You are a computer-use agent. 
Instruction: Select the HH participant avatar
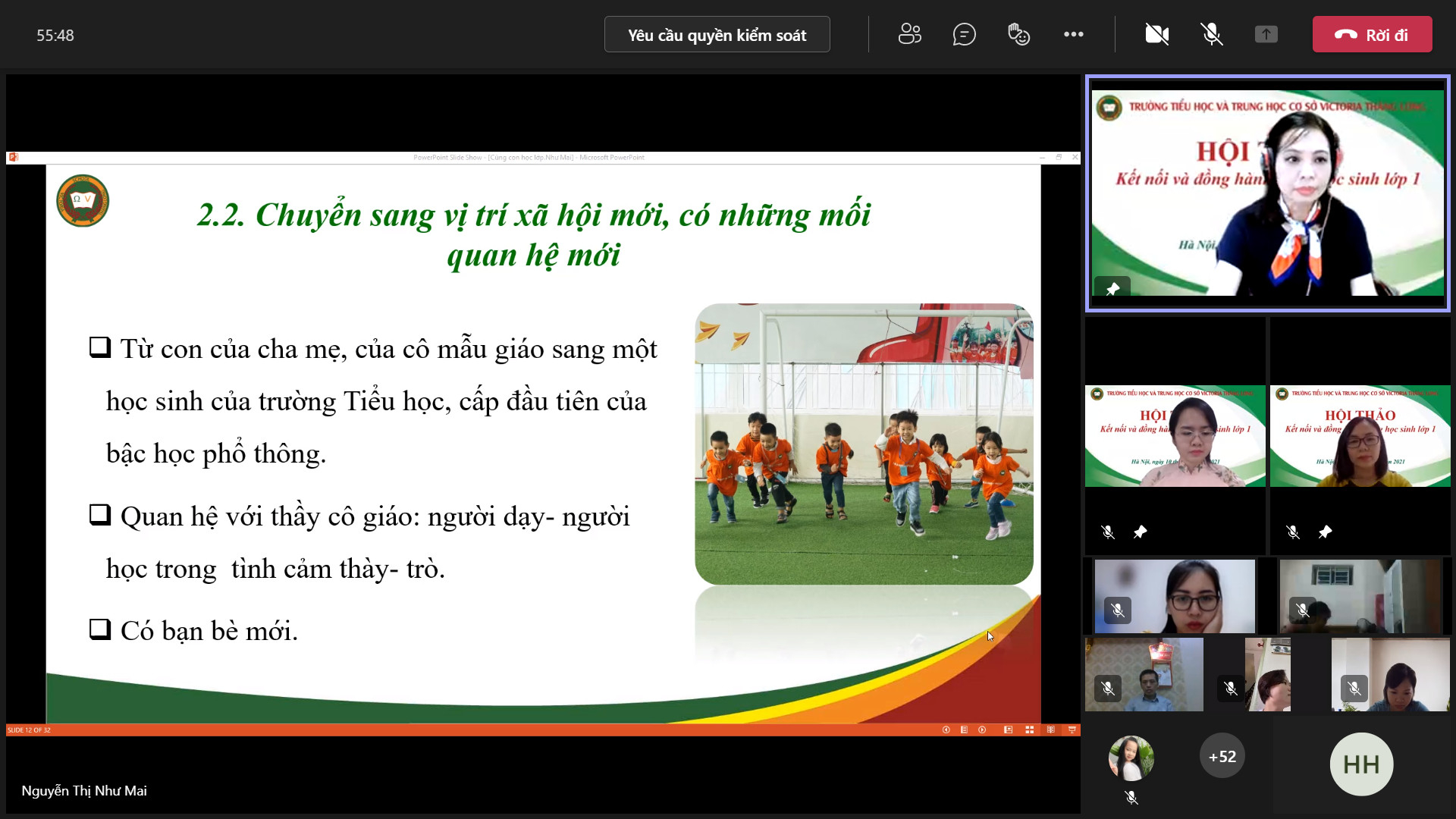(1360, 764)
